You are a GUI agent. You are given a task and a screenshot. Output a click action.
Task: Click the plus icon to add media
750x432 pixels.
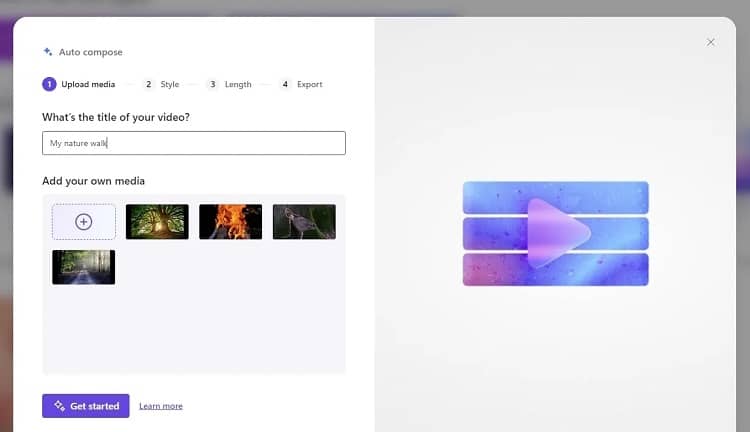84,222
